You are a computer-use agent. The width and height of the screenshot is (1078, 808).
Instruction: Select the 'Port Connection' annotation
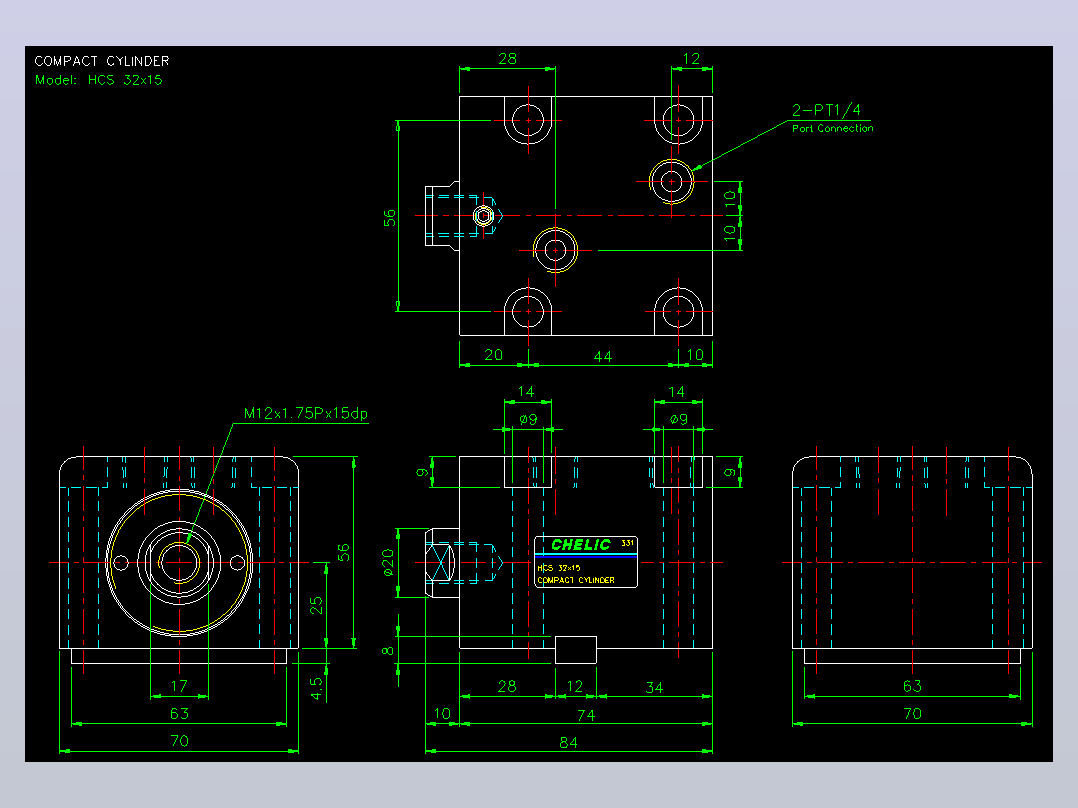click(x=833, y=128)
